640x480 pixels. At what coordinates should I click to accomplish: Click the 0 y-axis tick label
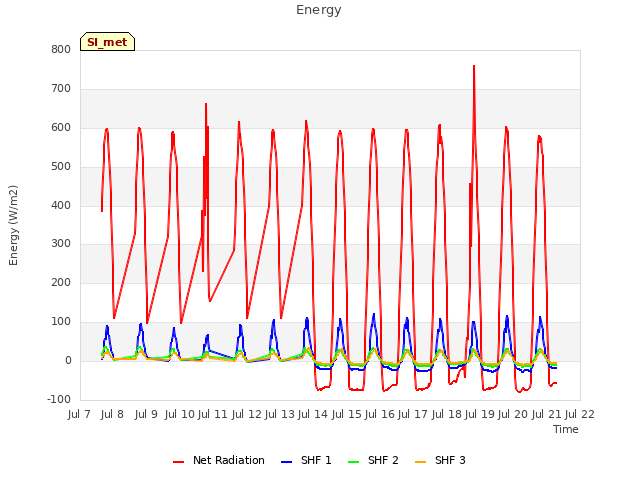[x=68, y=361]
